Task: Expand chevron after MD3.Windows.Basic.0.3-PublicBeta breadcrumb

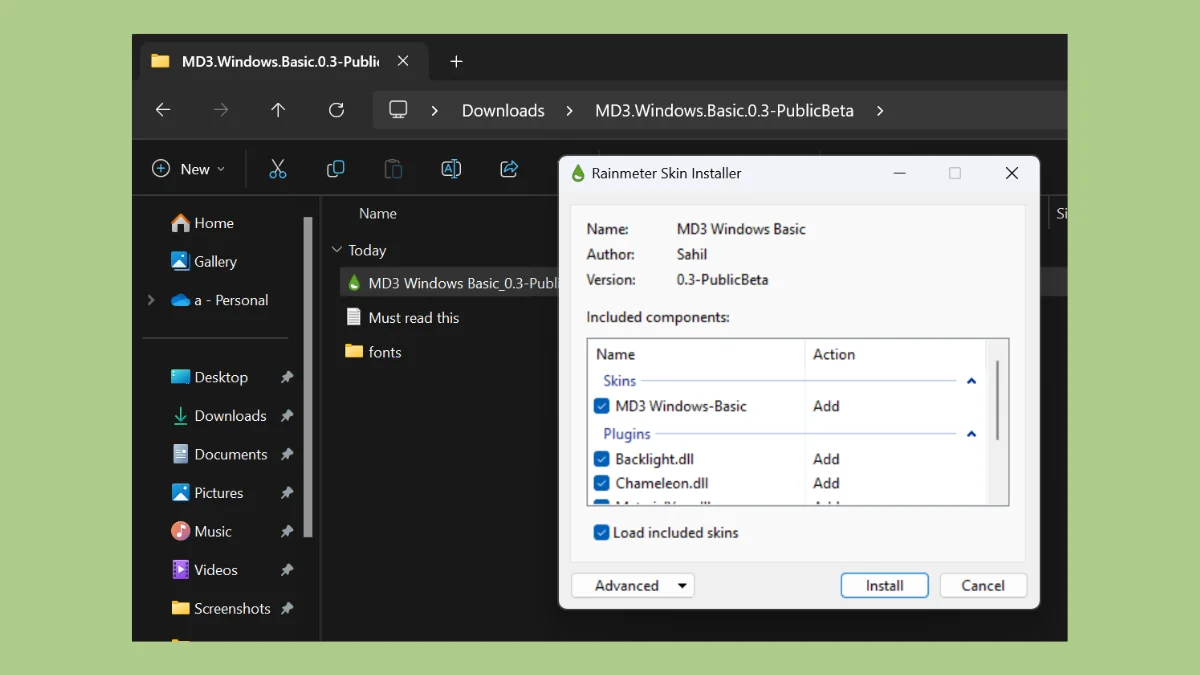Action: click(x=880, y=111)
